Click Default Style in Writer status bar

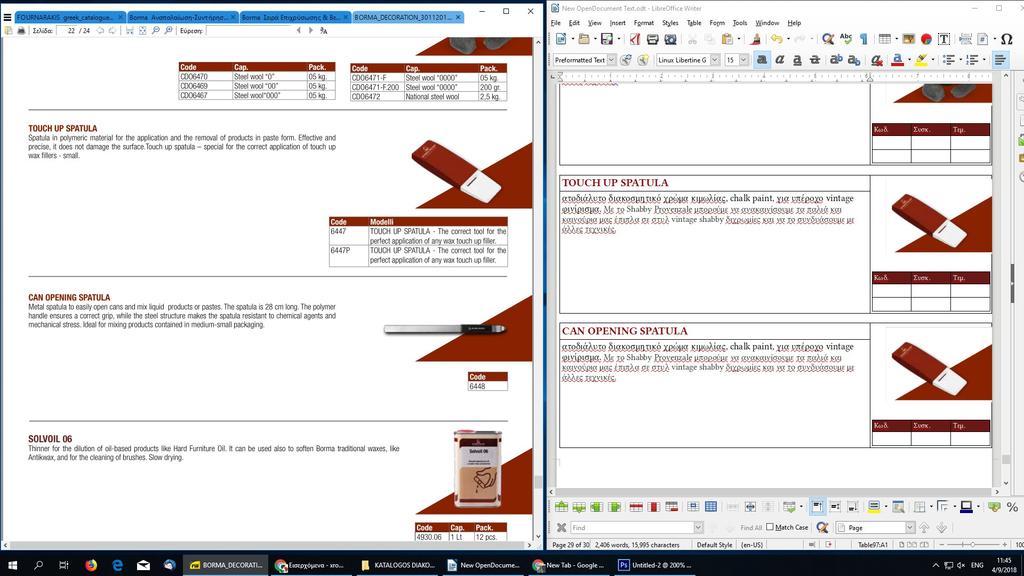point(714,545)
